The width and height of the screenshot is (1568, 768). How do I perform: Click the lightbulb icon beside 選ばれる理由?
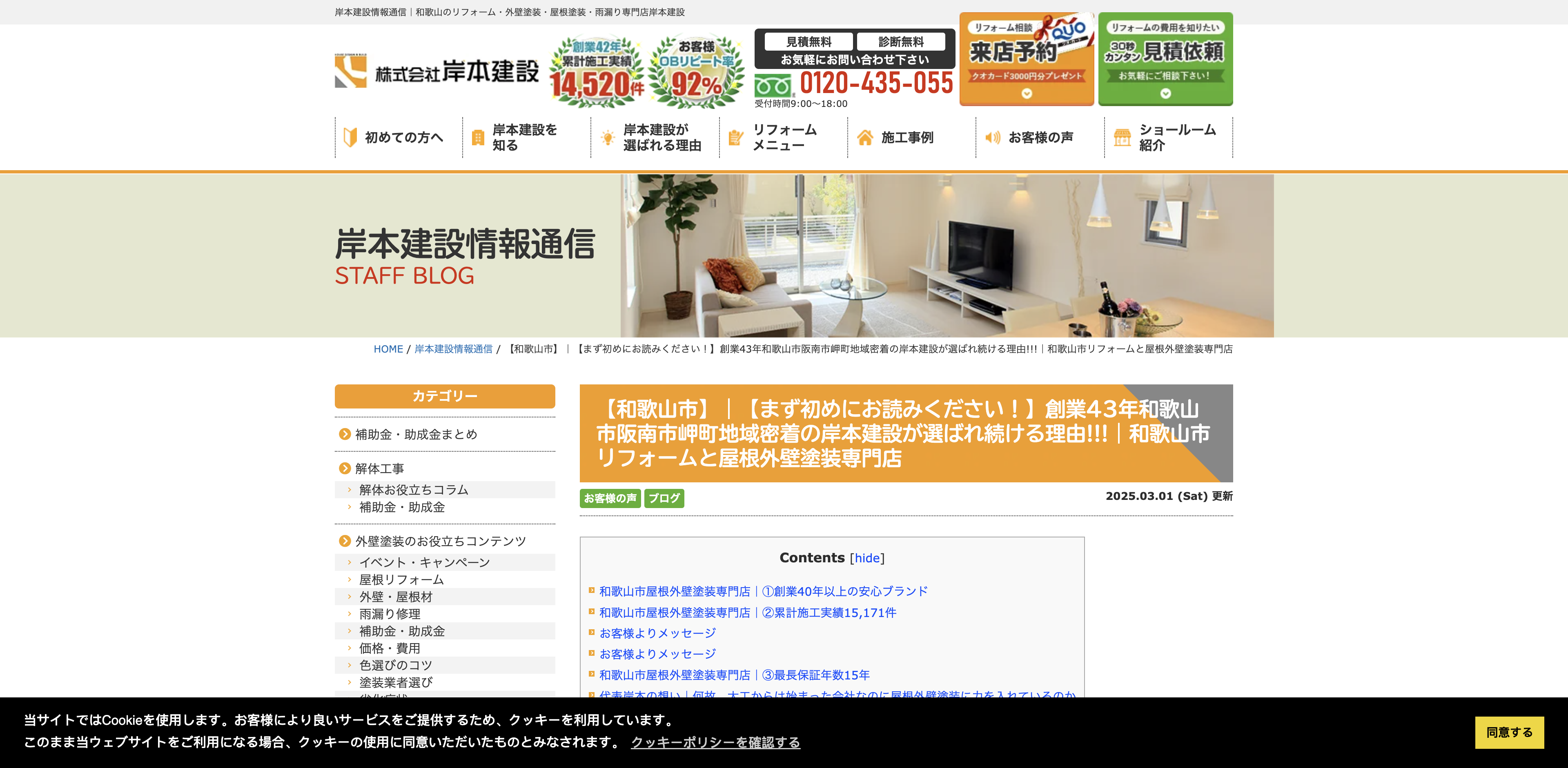click(608, 138)
